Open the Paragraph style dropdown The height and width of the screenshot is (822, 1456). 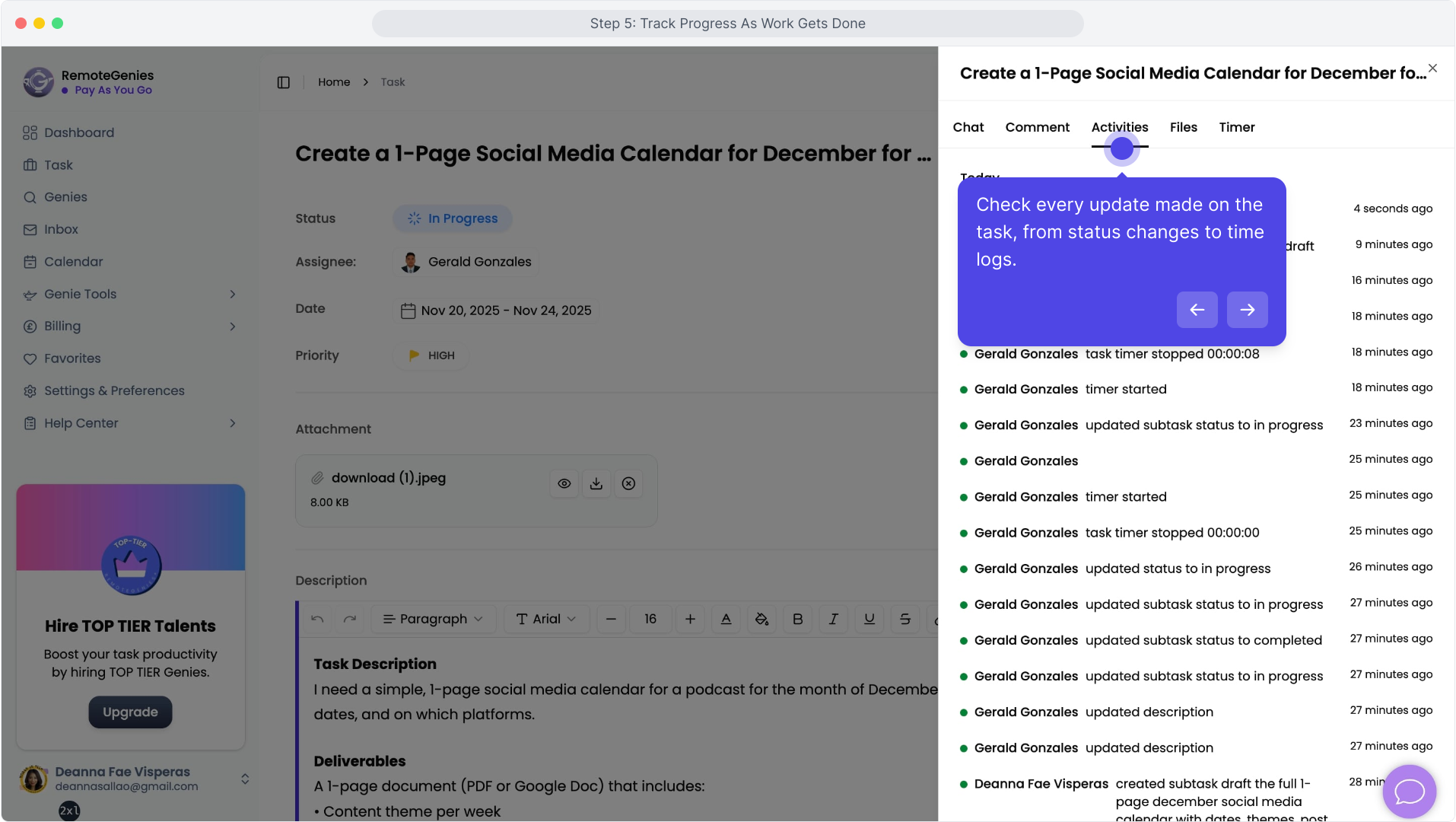pos(433,619)
